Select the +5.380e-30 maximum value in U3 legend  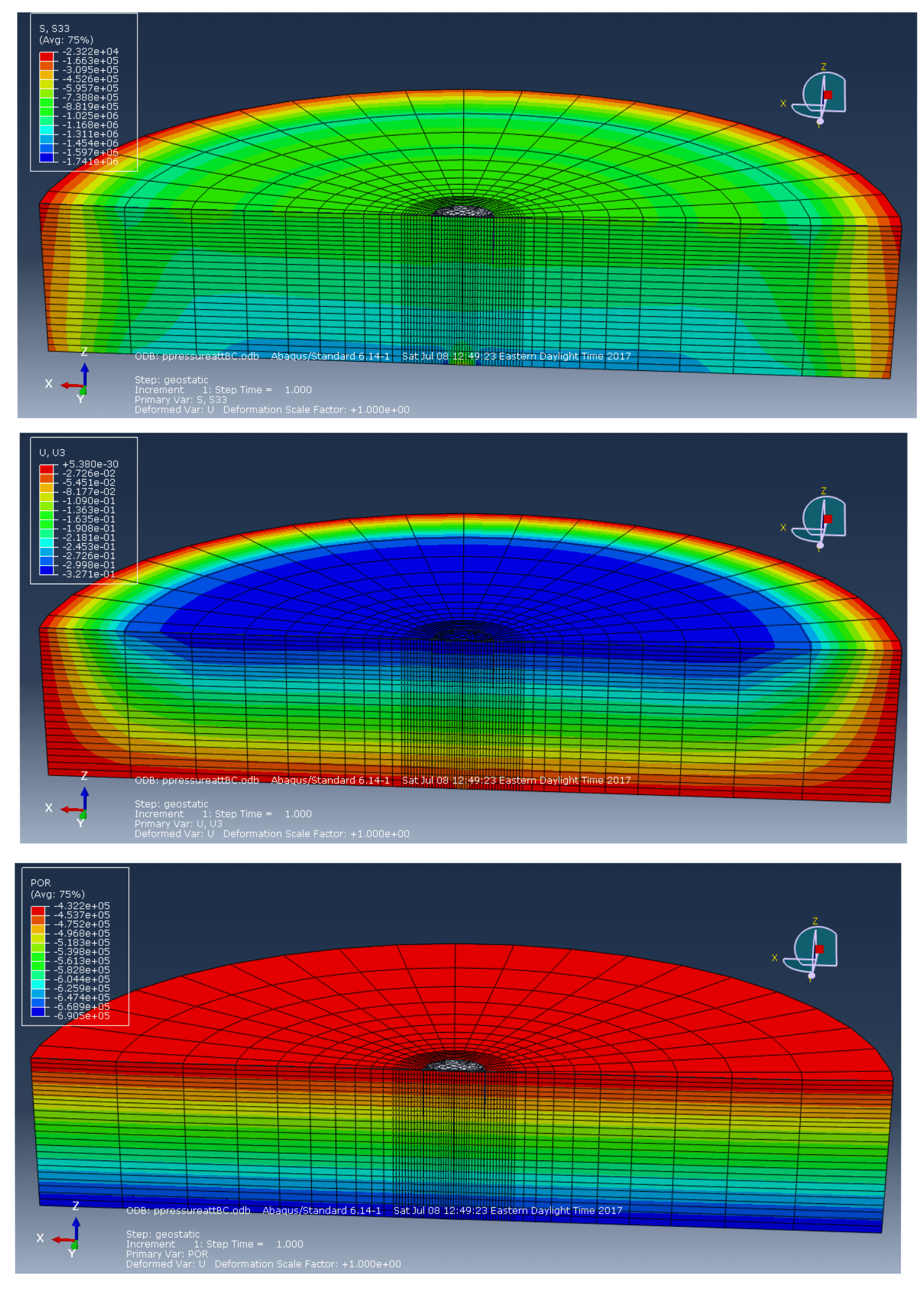(x=90, y=464)
